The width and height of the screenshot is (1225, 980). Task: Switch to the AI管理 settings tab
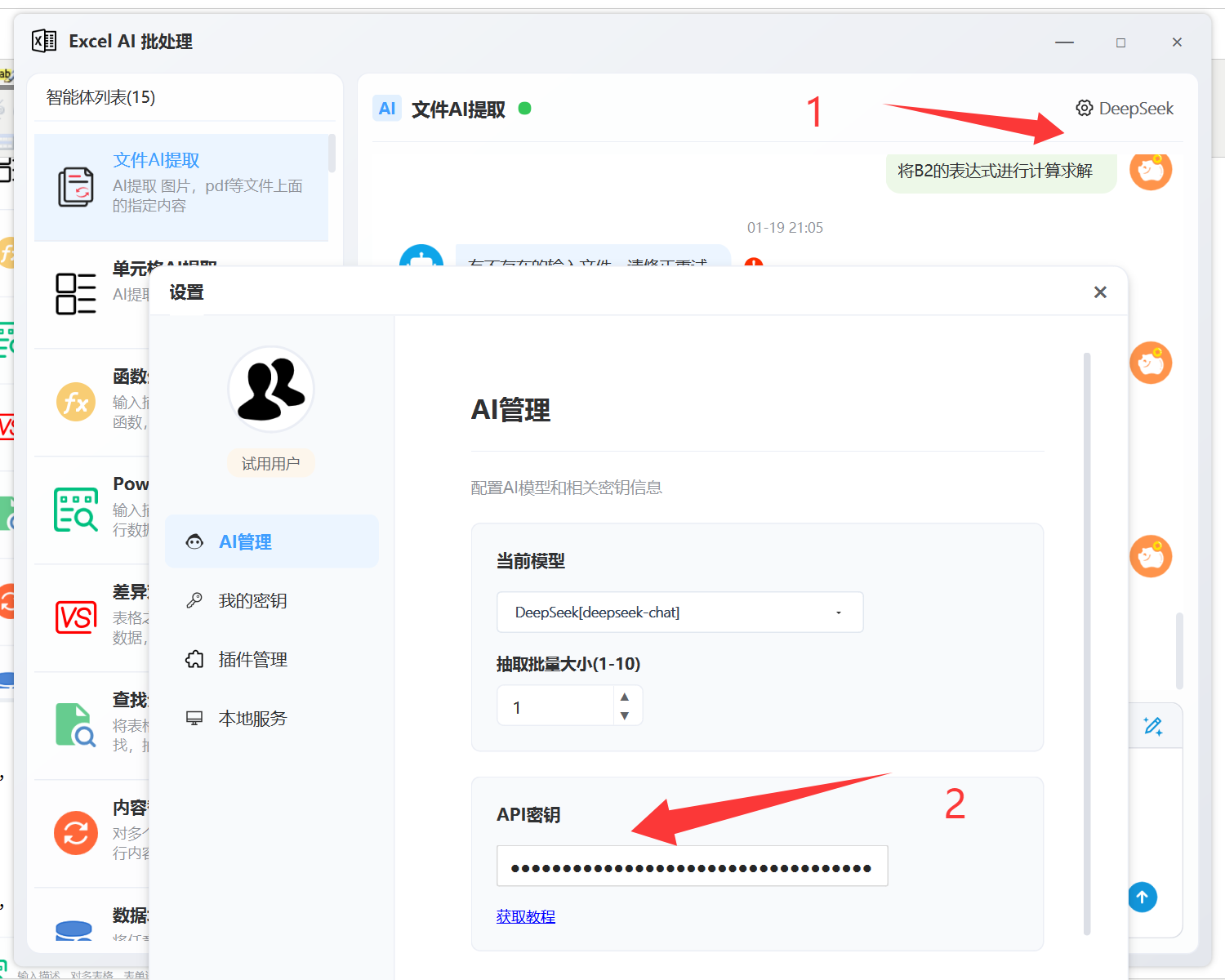[272, 541]
